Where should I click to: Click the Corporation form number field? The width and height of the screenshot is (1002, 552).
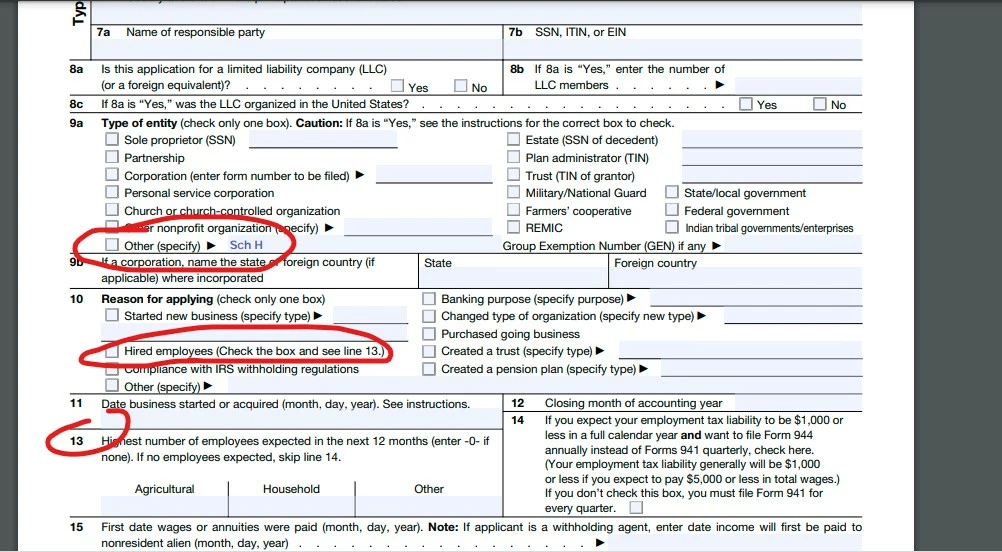(x=434, y=174)
